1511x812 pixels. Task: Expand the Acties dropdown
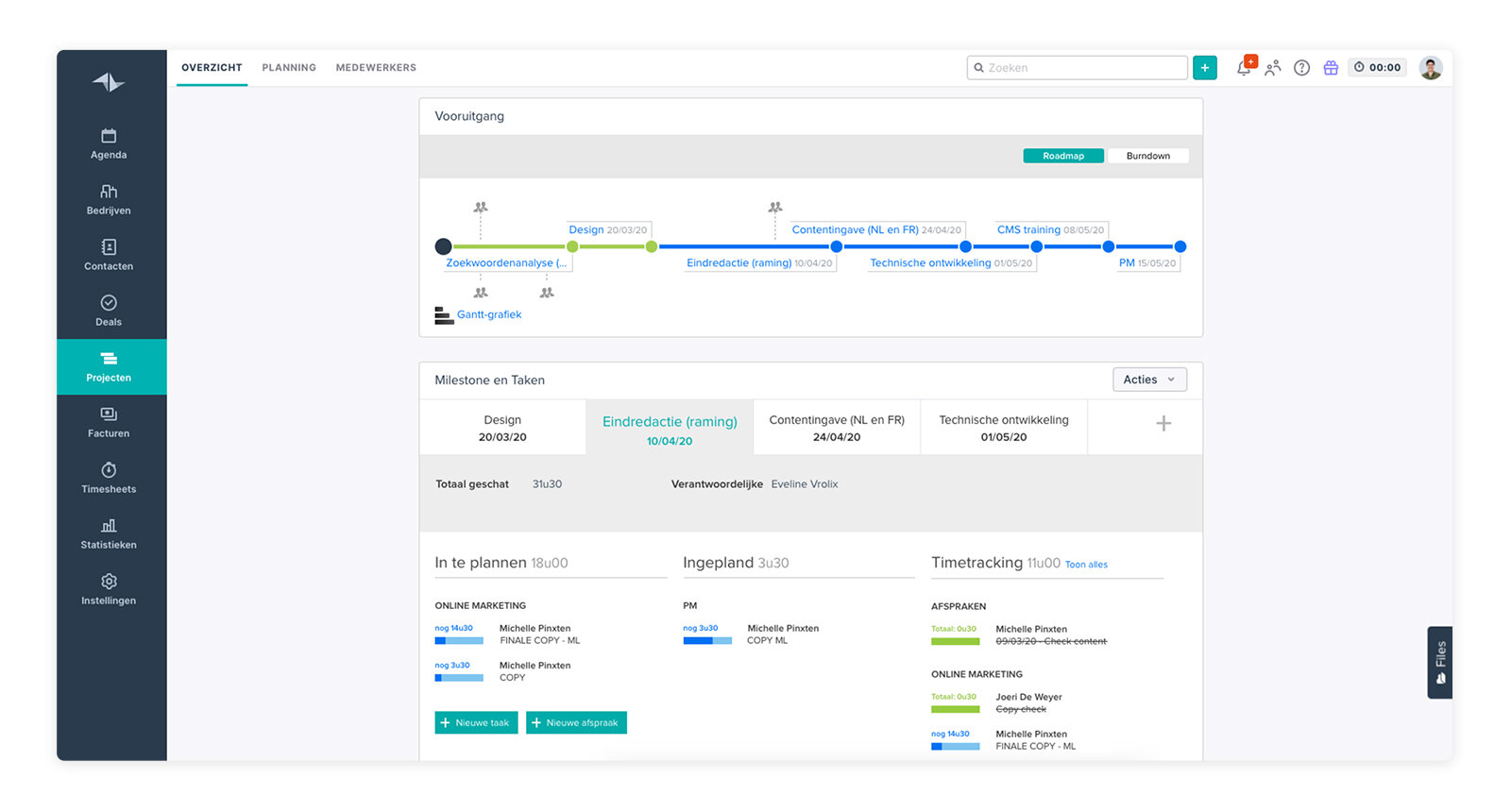tap(1149, 380)
